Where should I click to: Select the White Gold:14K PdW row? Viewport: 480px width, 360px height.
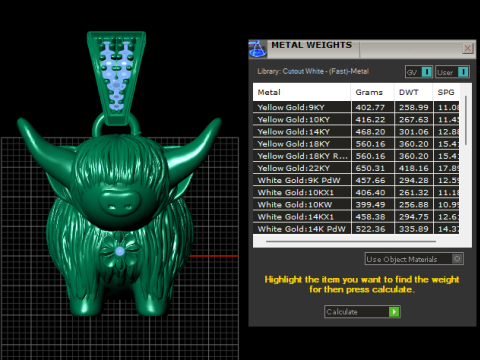tap(356, 229)
